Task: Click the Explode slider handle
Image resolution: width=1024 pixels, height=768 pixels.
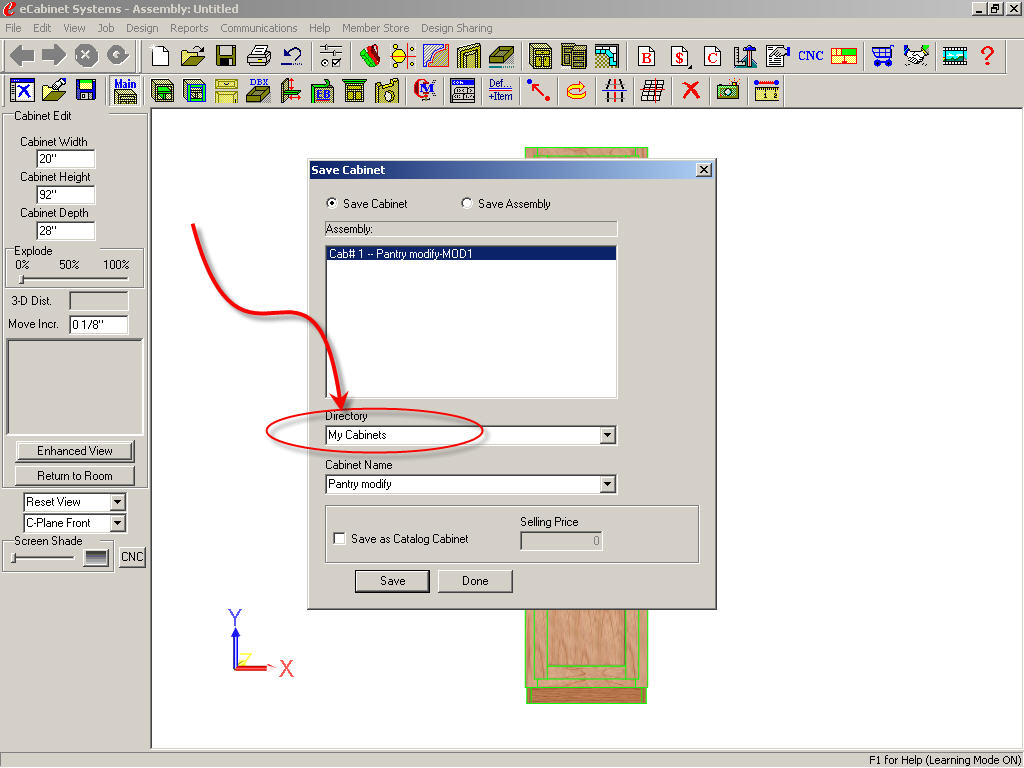Action: pyautogui.click(x=22, y=280)
